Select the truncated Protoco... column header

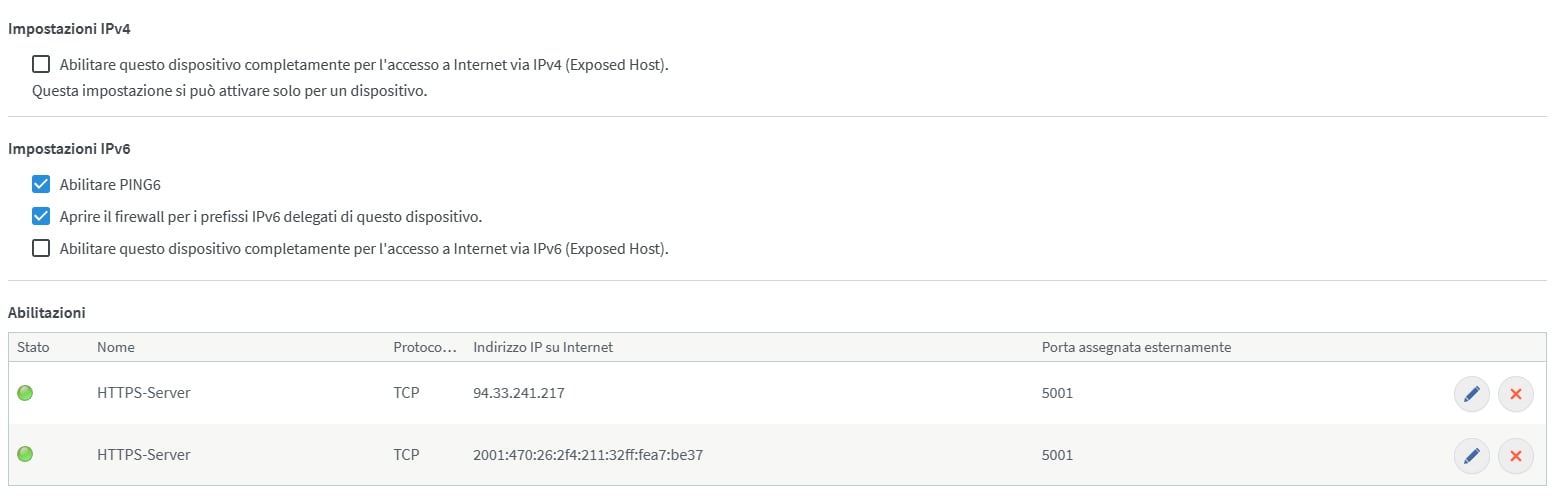click(x=425, y=347)
